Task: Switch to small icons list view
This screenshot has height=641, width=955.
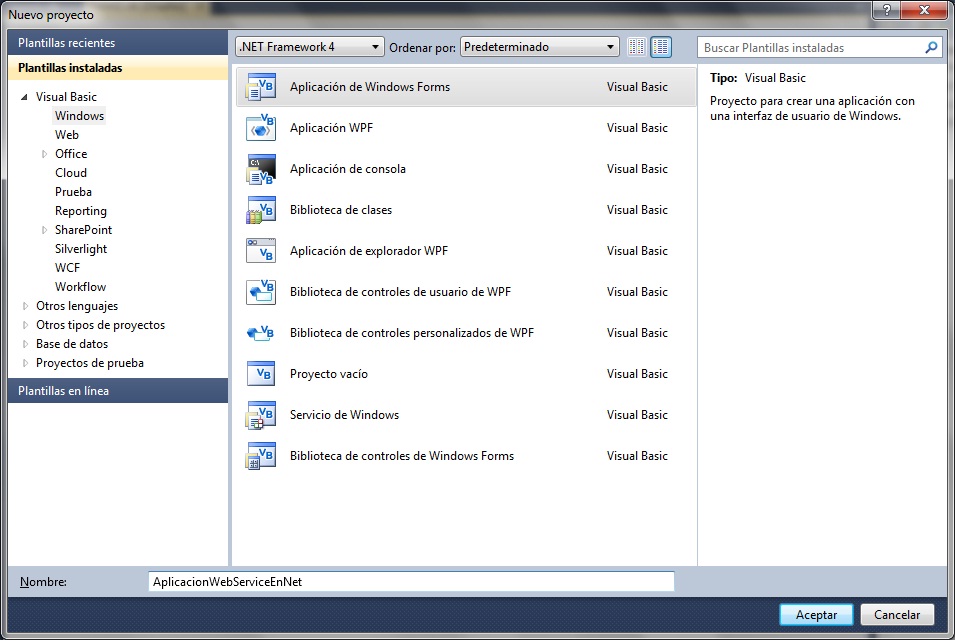Action: 636,46
